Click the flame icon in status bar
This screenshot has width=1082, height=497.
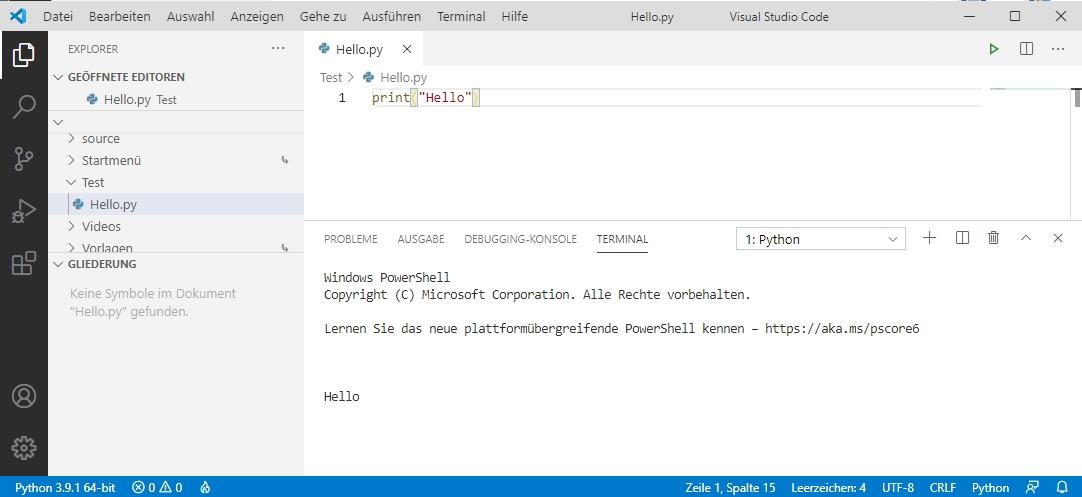pyautogui.click(x=205, y=487)
